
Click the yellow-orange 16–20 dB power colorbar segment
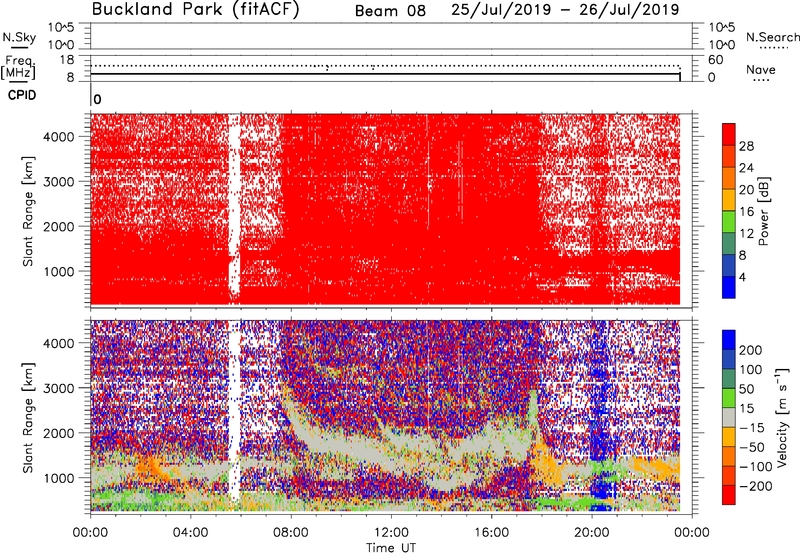click(x=729, y=200)
